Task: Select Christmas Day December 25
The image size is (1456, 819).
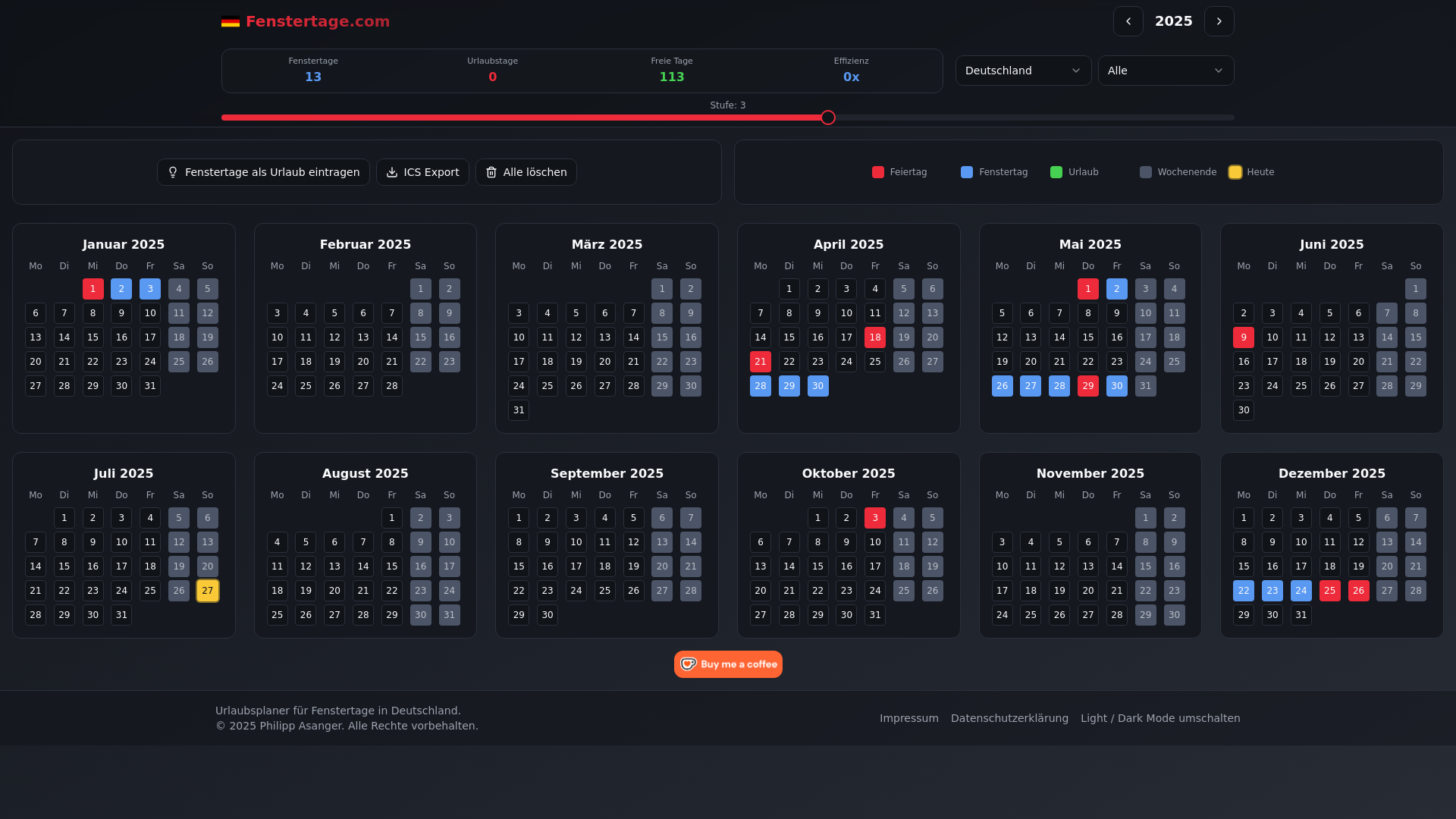Action: (1330, 591)
